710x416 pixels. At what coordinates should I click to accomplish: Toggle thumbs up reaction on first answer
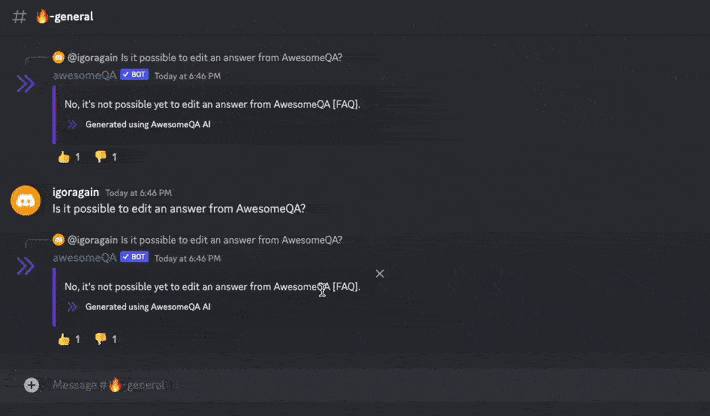69,157
